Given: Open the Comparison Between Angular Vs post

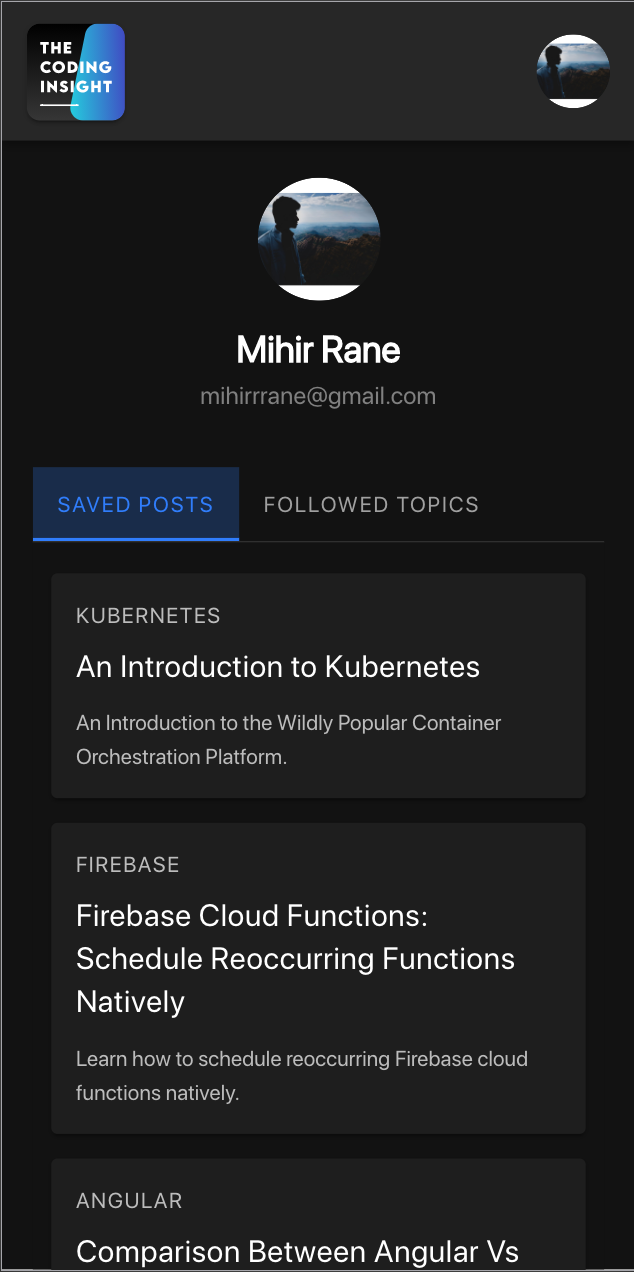Looking at the screenshot, I should (x=297, y=1251).
